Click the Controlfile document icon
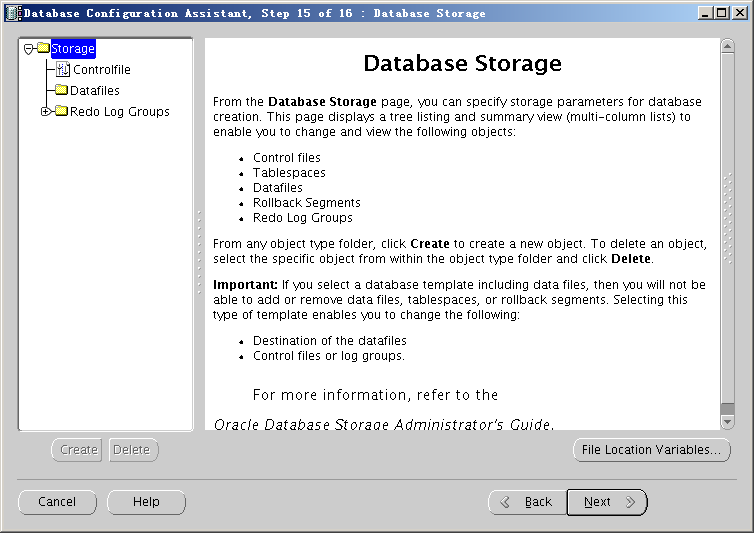The image size is (754, 533). pos(63,70)
